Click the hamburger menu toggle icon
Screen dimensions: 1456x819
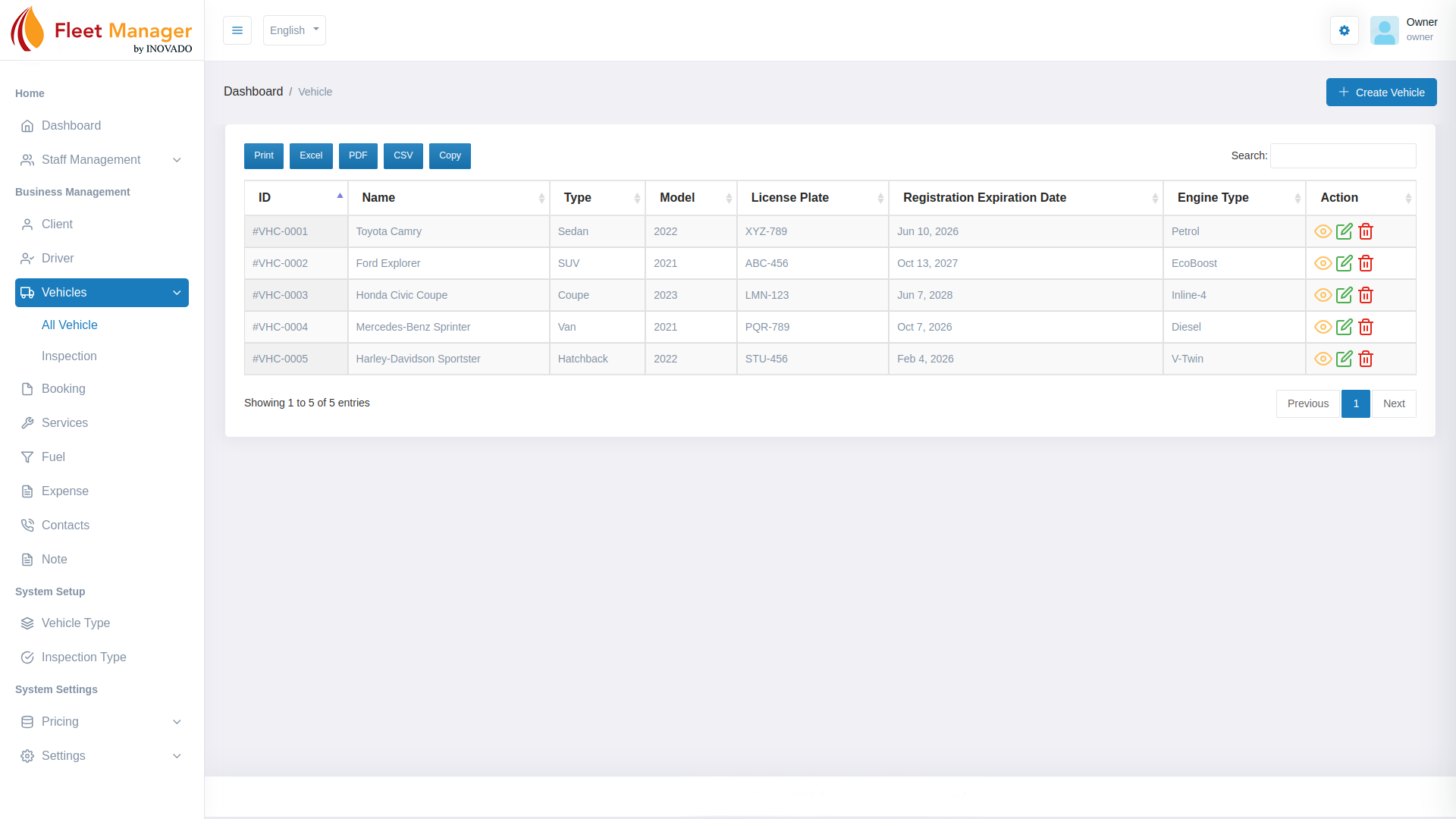[x=237, y=30]
